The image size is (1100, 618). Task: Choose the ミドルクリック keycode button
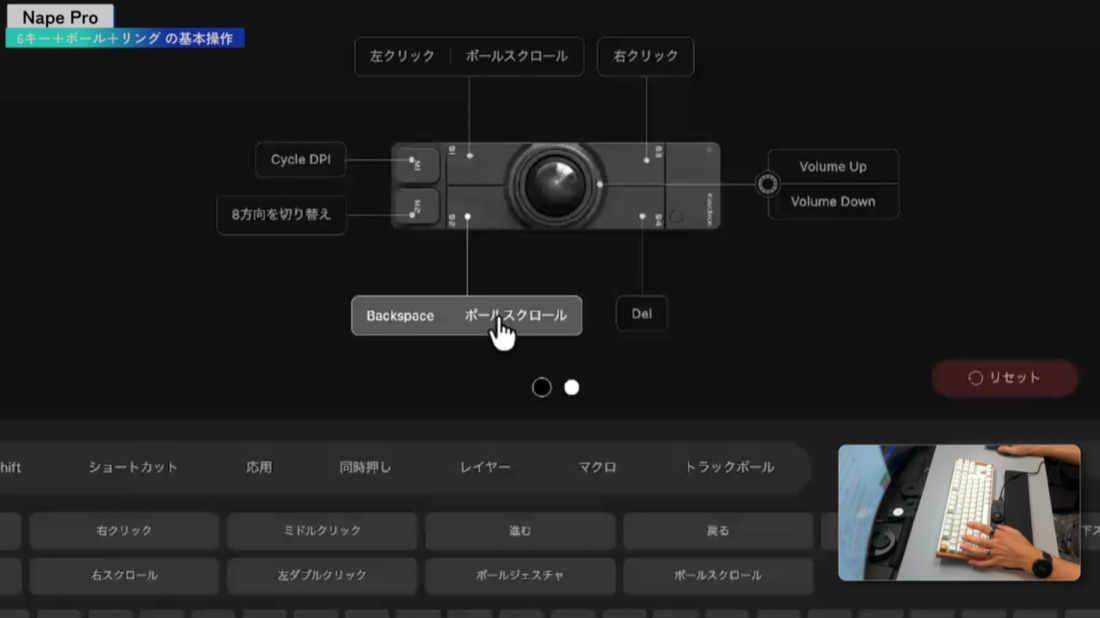click(x=322, y=531)
